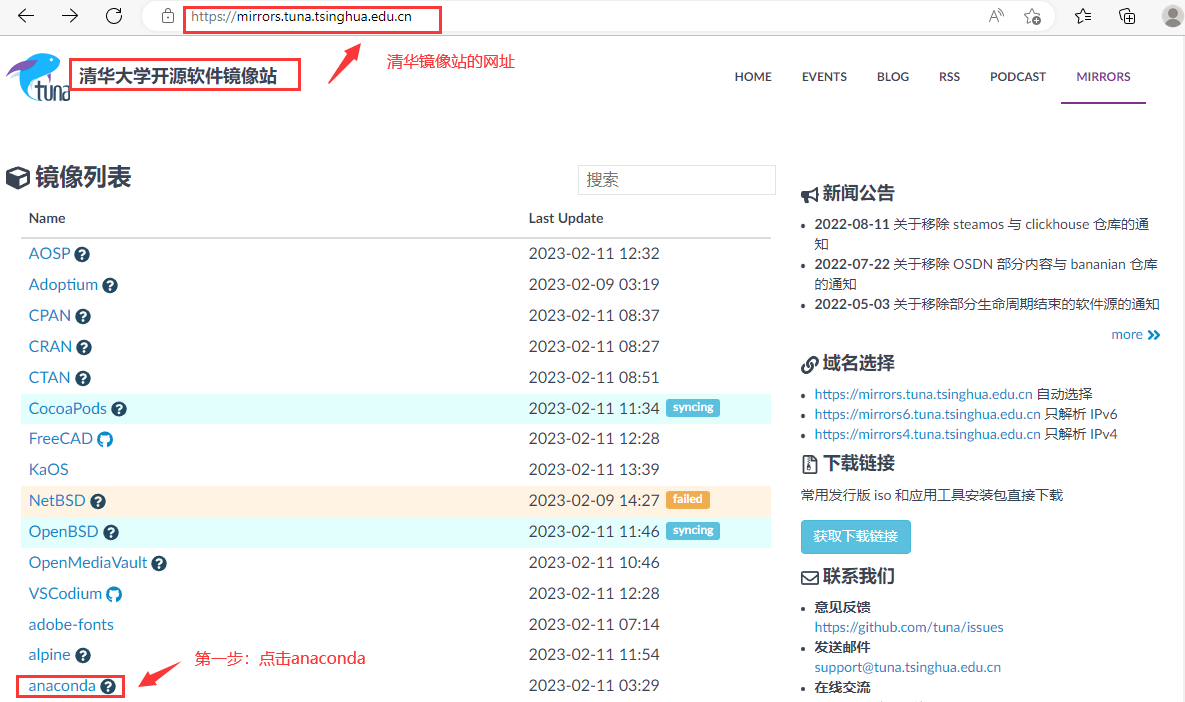Screen dimensions: 1185x702
Task: Reload the page with refresh icon
Action: [x=114, y=16]
